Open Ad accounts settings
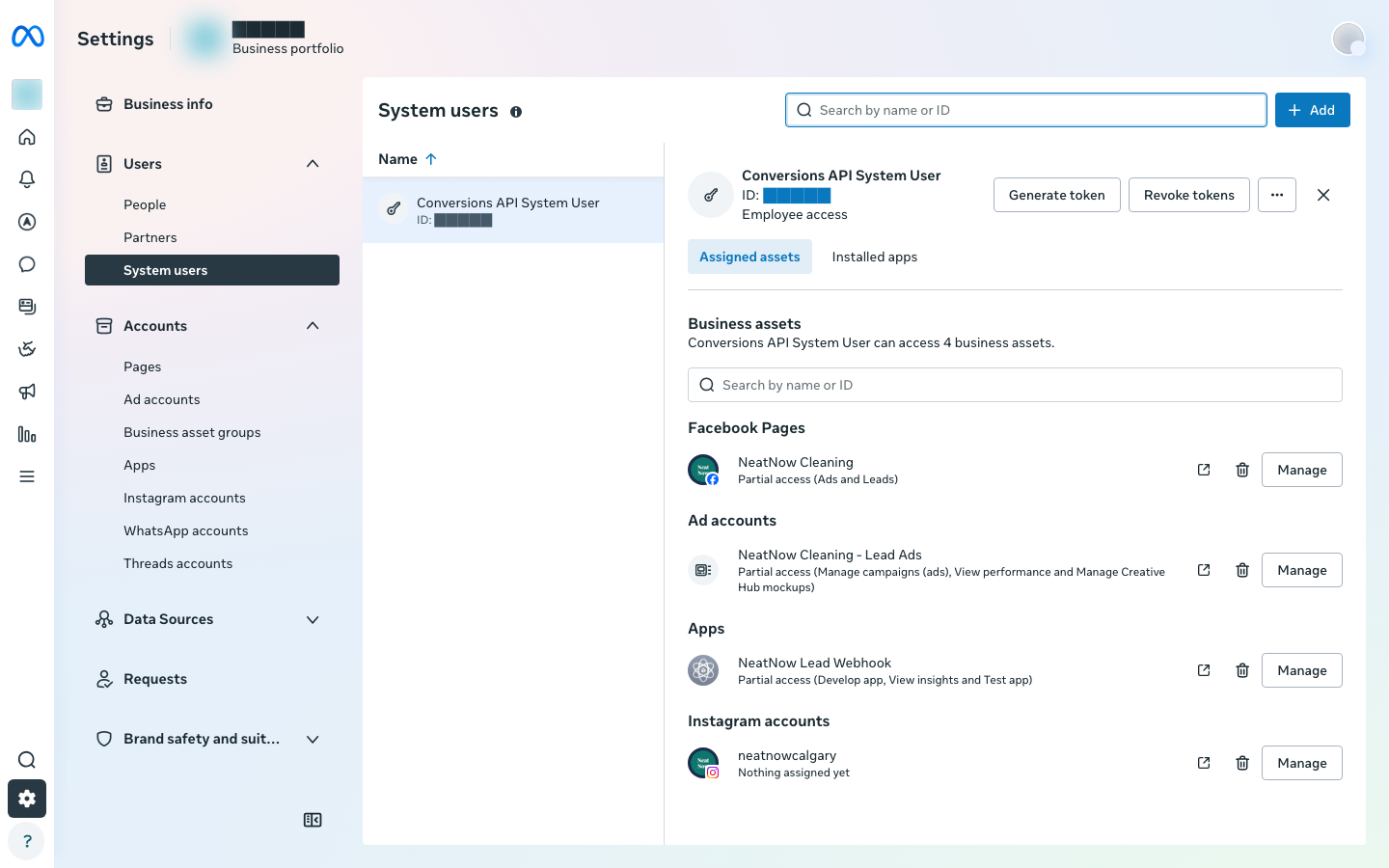 tap(212, 399)
